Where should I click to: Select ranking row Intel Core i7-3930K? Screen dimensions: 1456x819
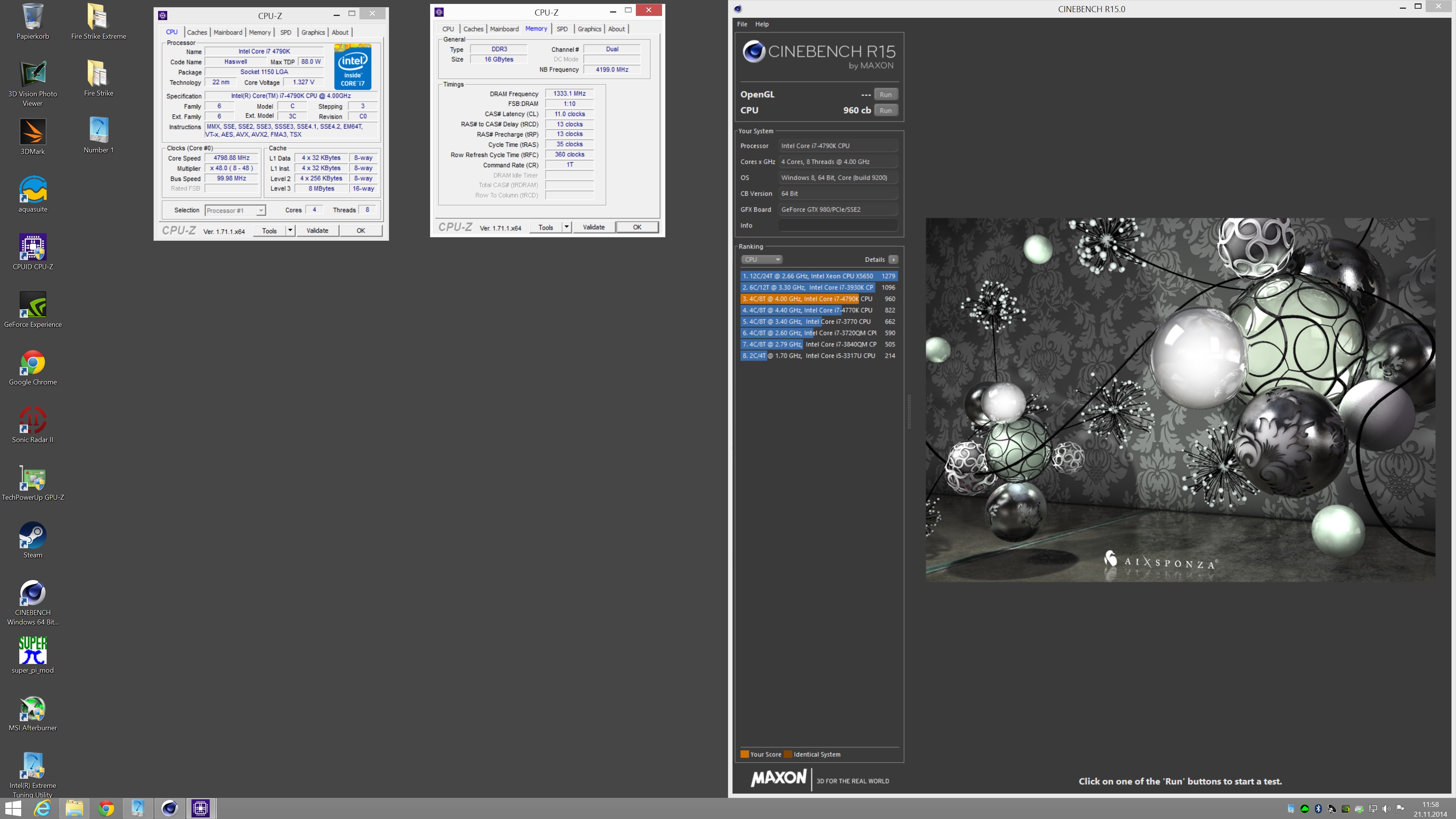pos(819,287)
